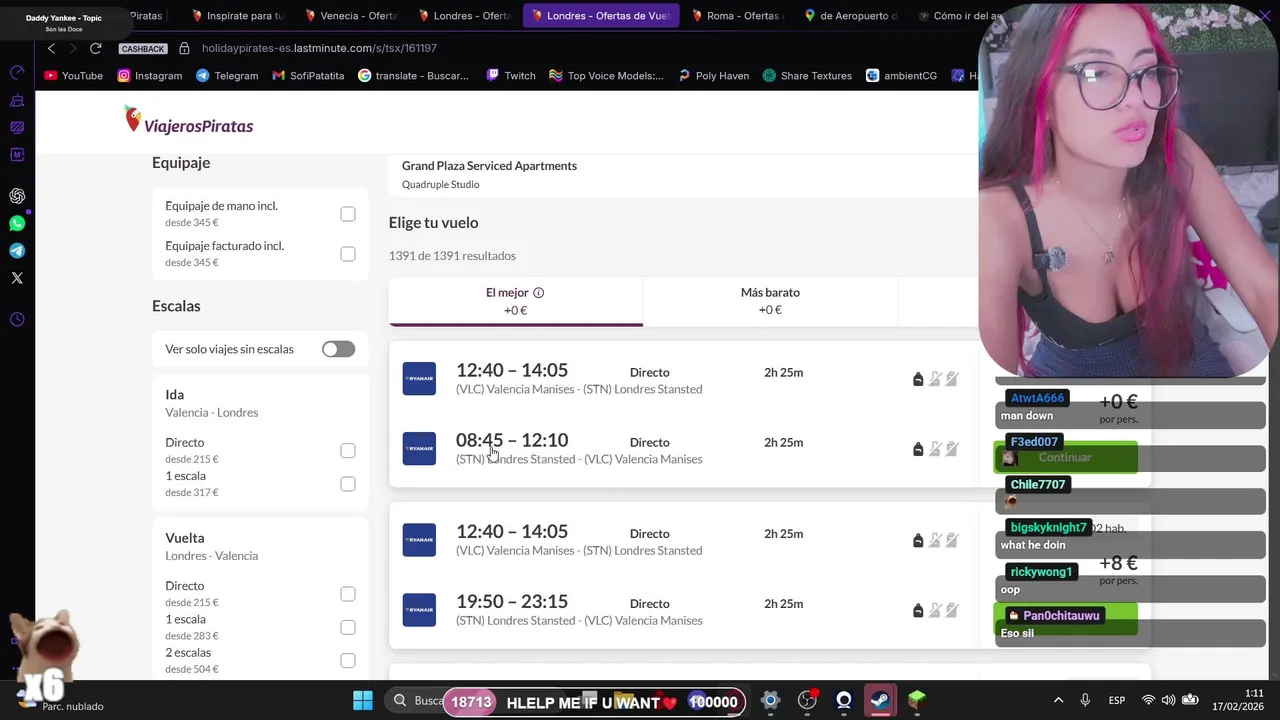This screenshot has height=720, width=1280.
Task: Click the M icon in the browser sidebar
Action: click(x=17, y=155)
